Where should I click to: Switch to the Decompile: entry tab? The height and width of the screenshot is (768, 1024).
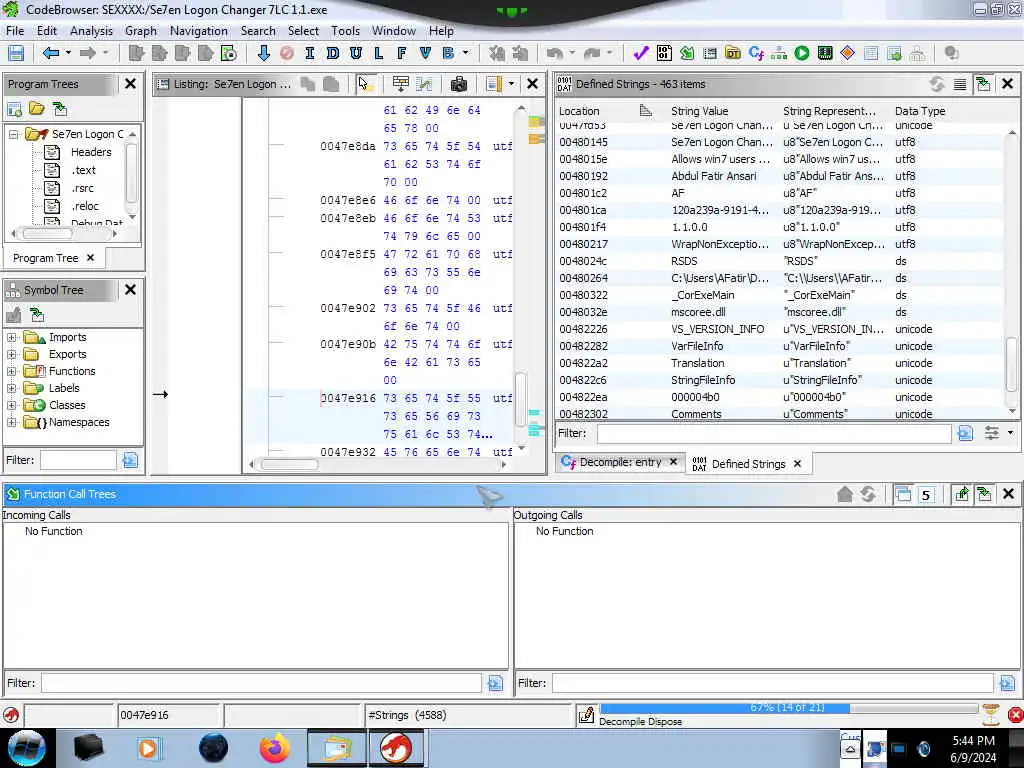coord(620,462)
